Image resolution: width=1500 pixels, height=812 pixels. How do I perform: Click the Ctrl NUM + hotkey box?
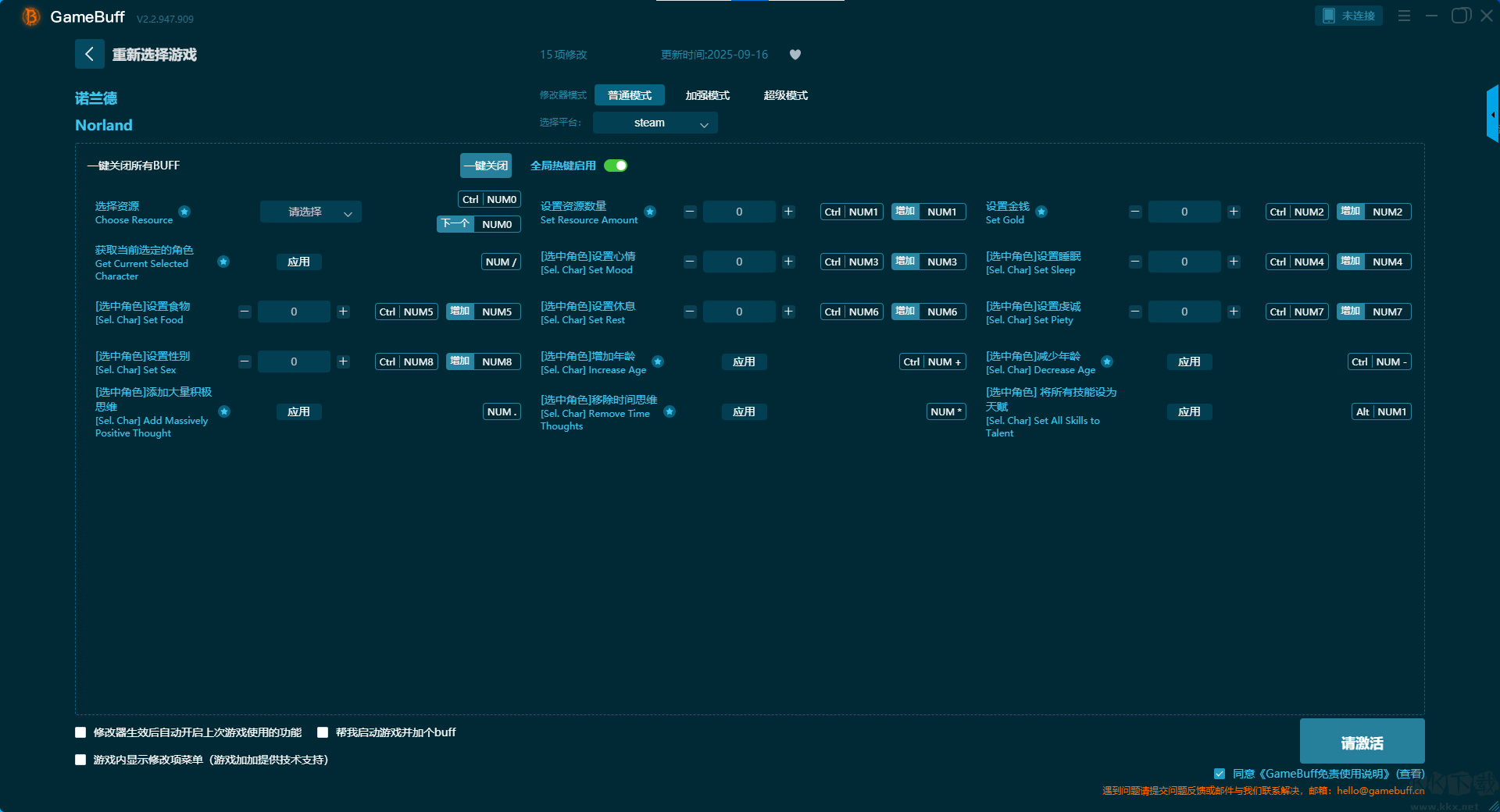933,361
